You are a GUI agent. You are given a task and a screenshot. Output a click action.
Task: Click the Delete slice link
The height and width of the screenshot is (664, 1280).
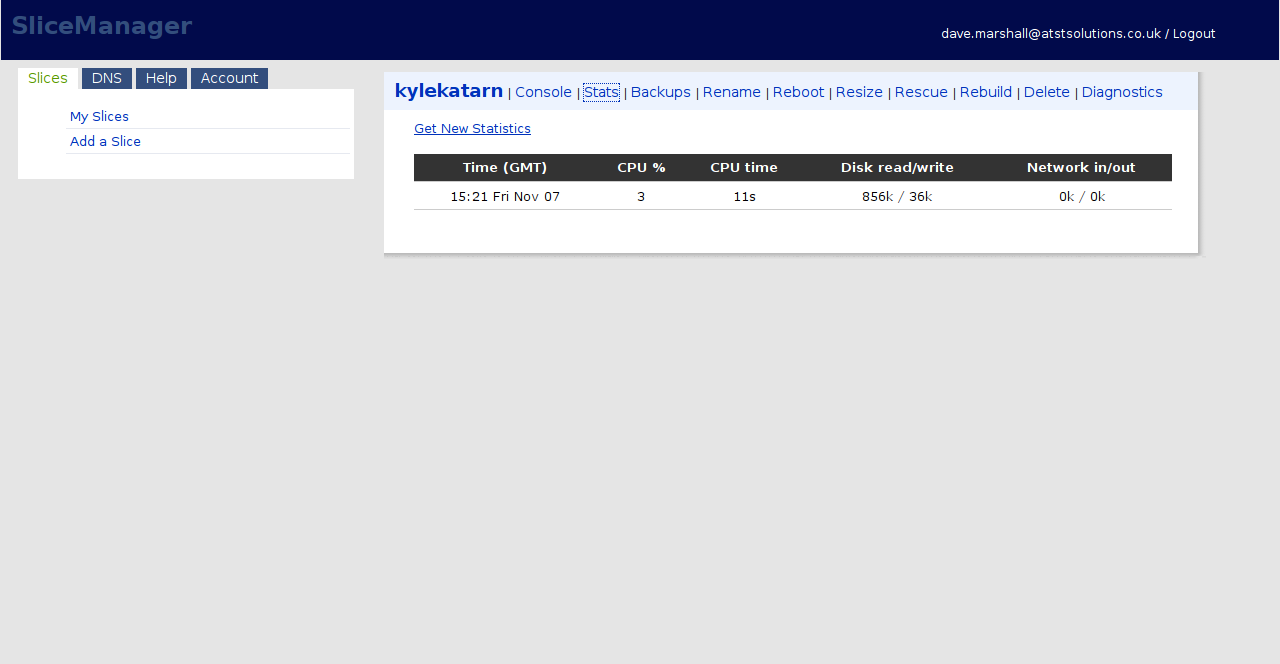click(x=1046, y=92)
